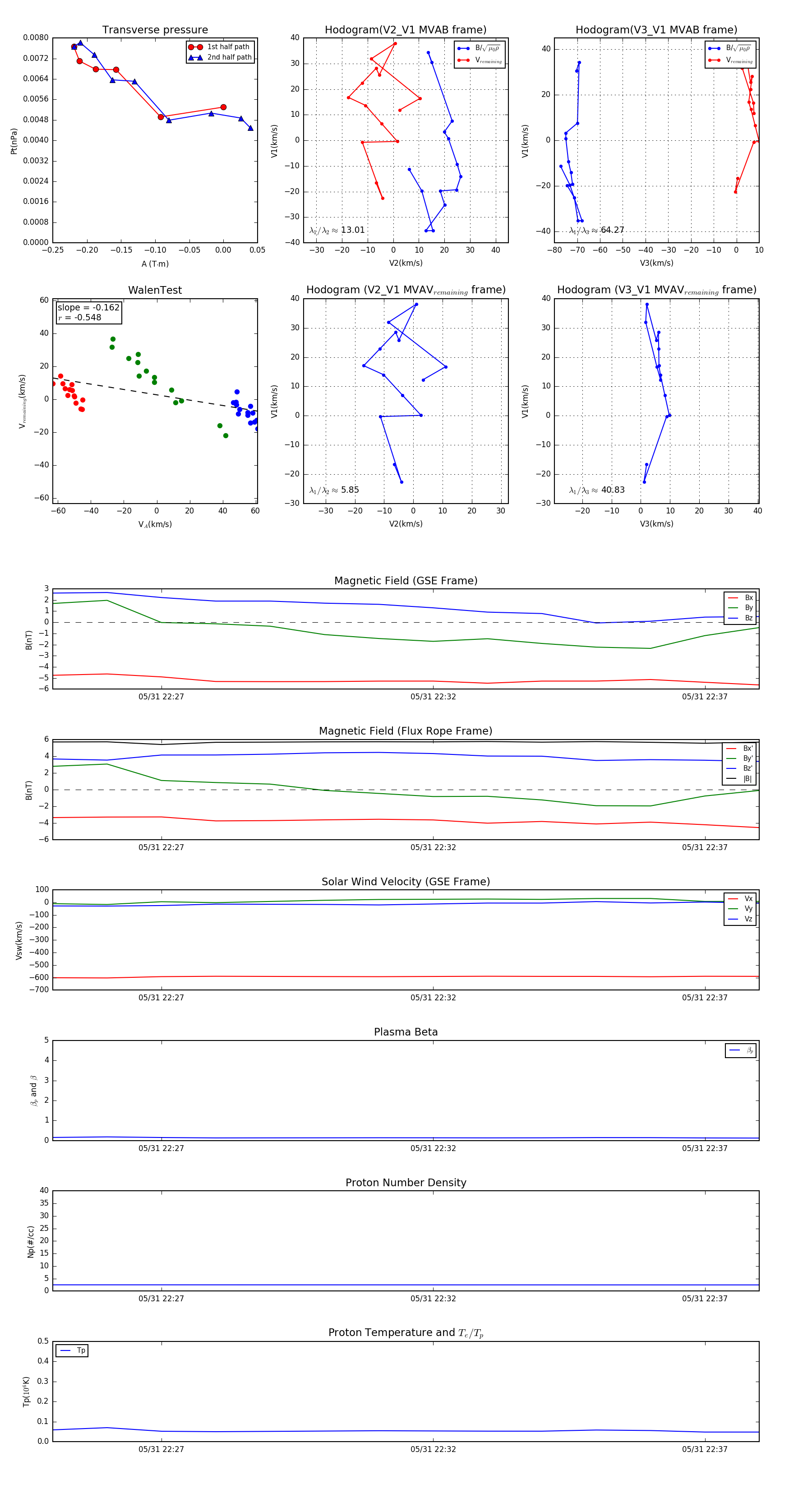Select the By' legend entry
The image size is (812, 1489).
pyautogui.click(x=740, y=758)
